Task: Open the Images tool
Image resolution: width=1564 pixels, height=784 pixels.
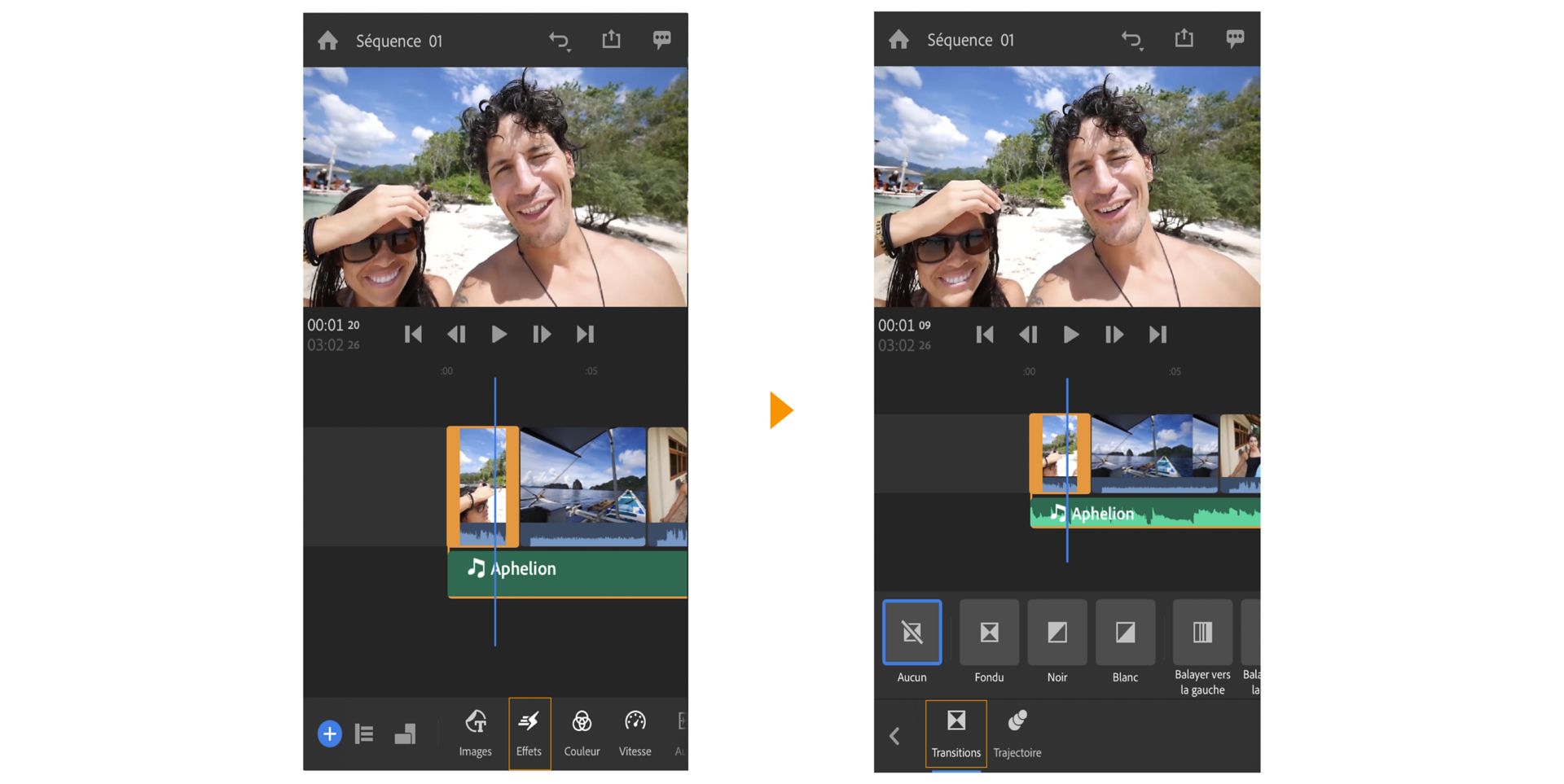Action: click(475, 733)
